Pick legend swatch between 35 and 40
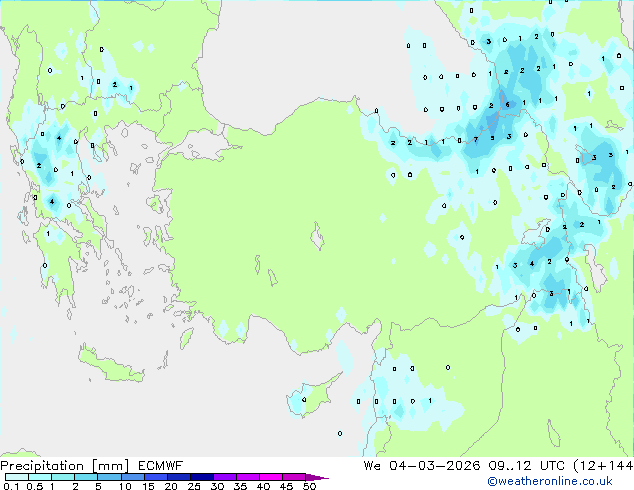The width and height of the screenshot is (634, 490). [247, 477]
